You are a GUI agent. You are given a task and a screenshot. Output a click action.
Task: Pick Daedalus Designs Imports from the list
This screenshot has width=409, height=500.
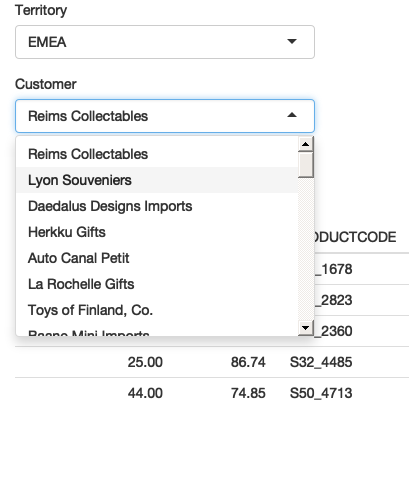157,206
